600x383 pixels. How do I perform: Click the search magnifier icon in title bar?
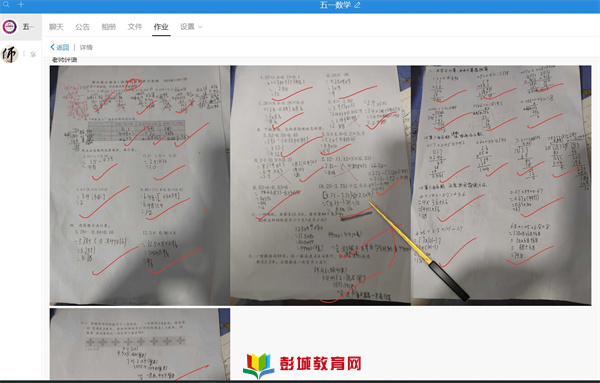(6, 5)
